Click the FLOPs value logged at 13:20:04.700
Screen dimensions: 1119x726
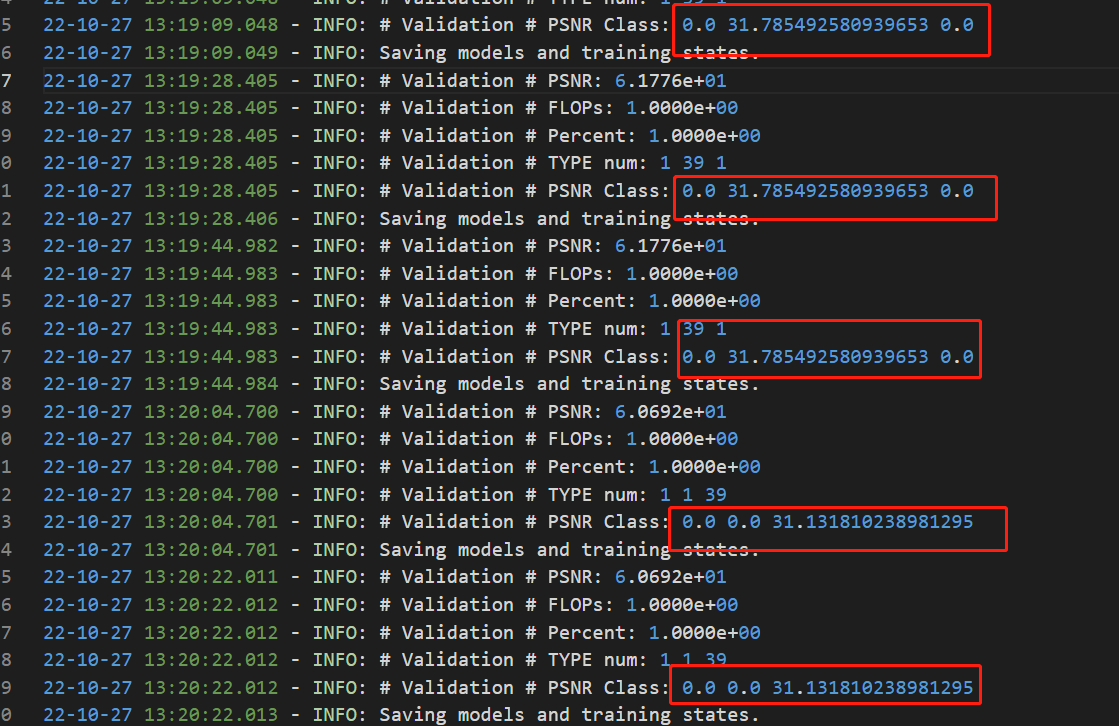(682, 439)
